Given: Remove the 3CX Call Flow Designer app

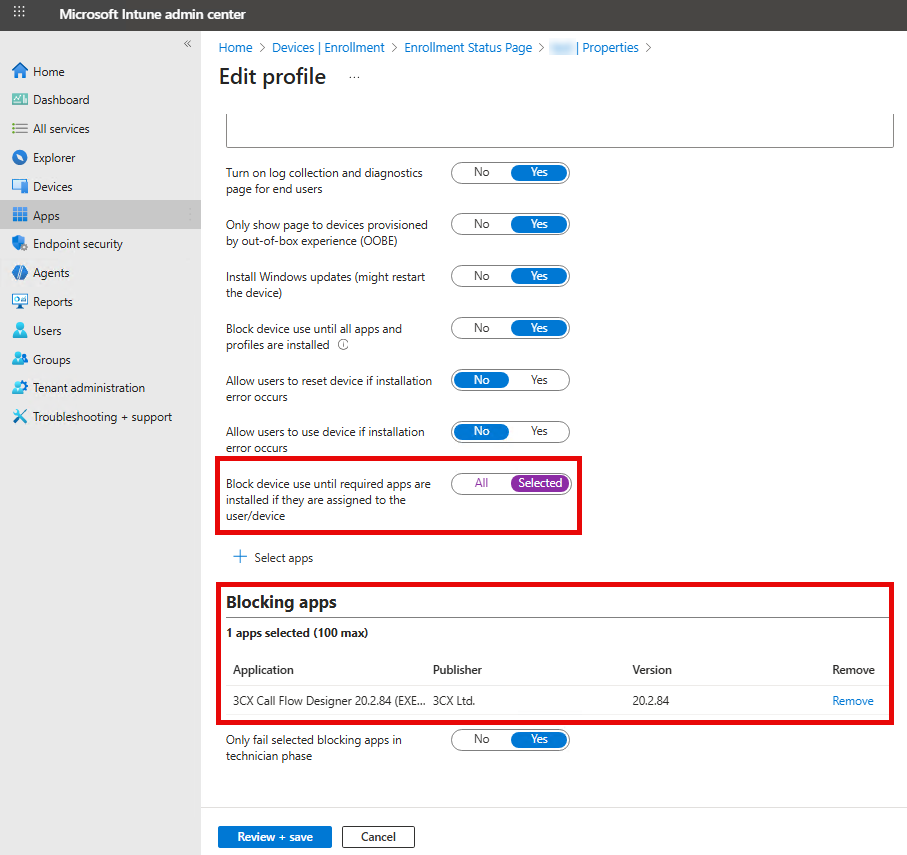Looking at the screenshot, I should pos(852,701).
